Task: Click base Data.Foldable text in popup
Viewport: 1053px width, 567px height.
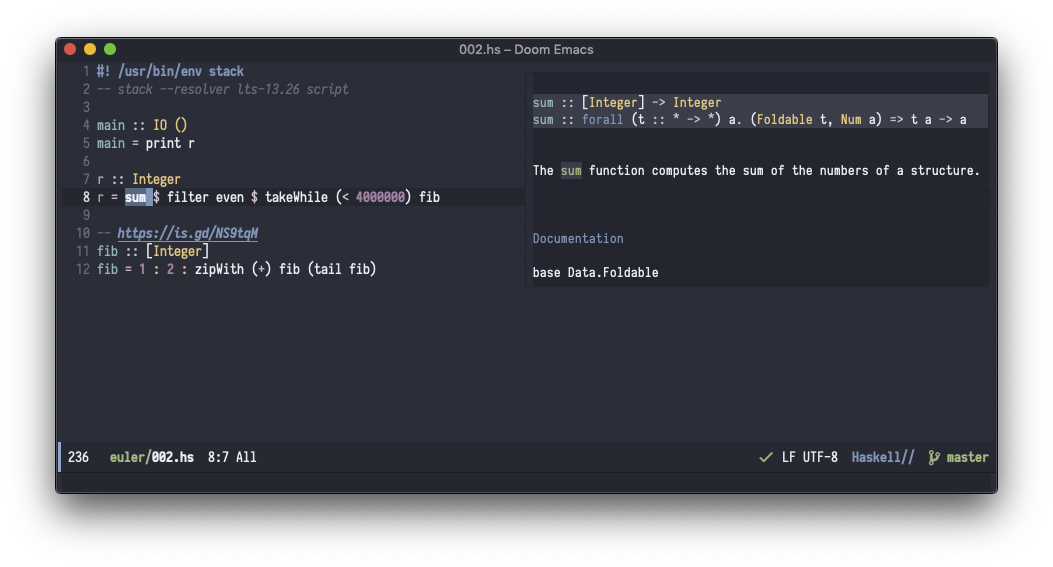Action: [x=595, y=273]
